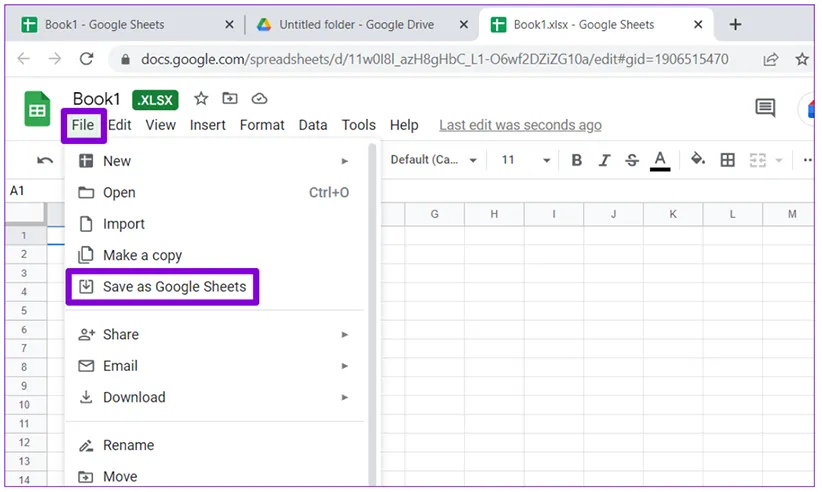Screen dimensions: 822x492
Task: Open the font family dropdown
Action: (427, 160)
